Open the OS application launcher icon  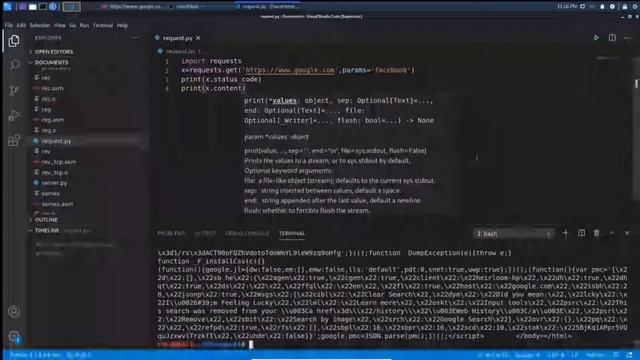(x=7, y=7)
